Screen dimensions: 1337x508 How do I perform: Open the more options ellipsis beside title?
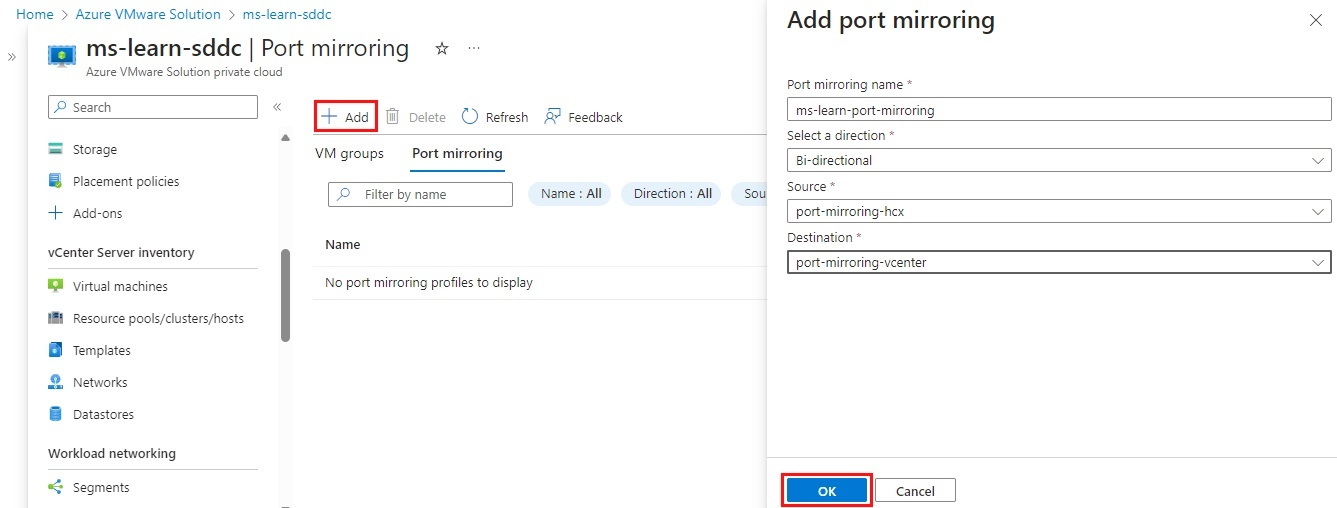tap(474, 48)
